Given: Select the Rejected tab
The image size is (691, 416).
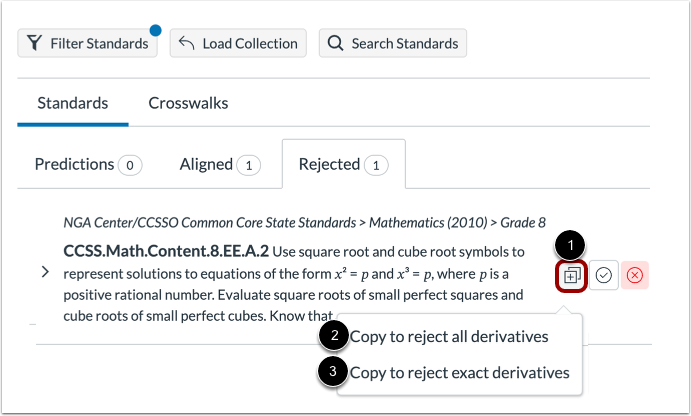Looking at the screenshot, I should coord(343,164).
